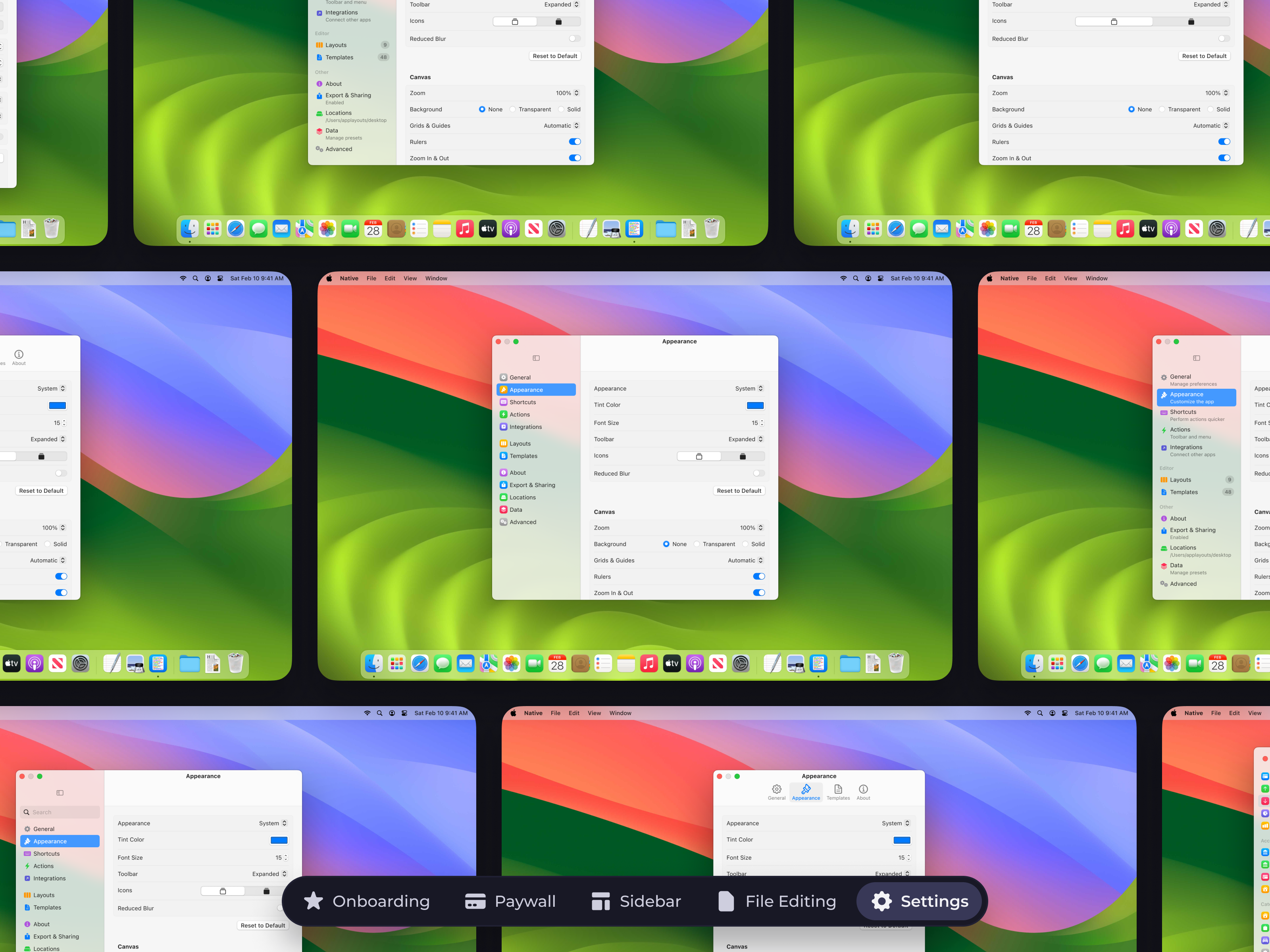Open Templates in center window's sidebar

536,456
